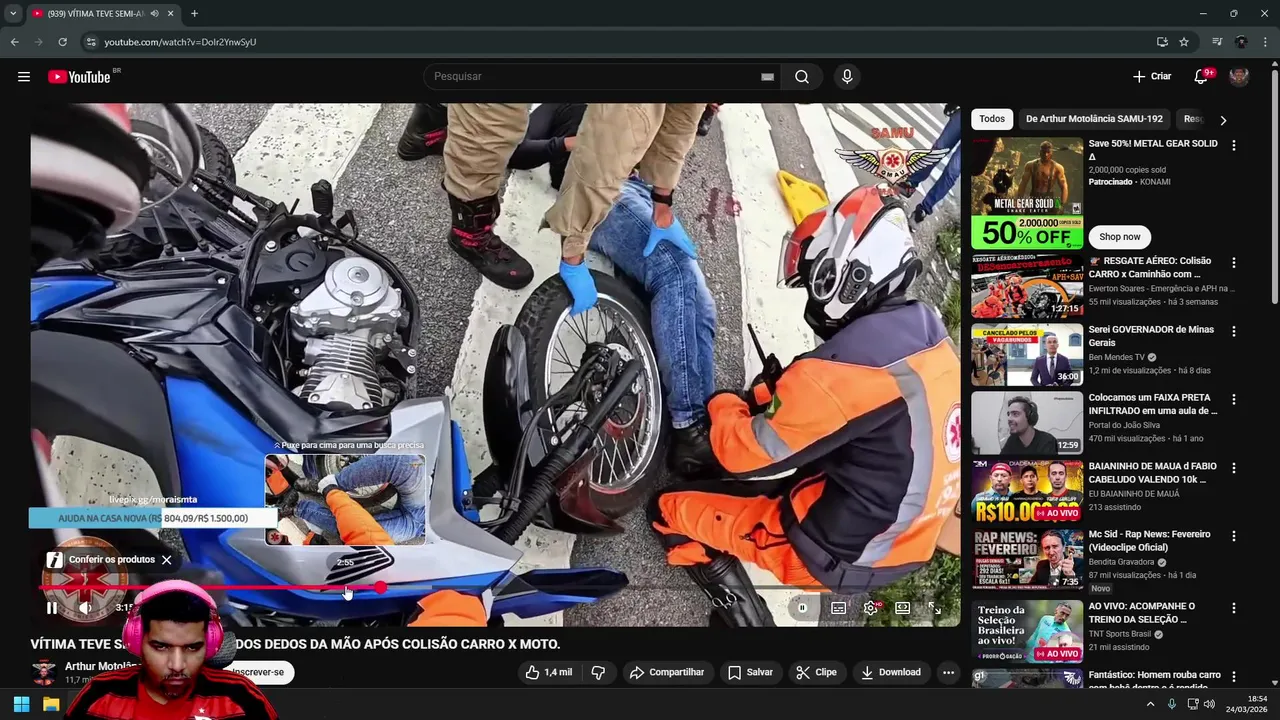Open options for Metal Gear Solid ad

click(x=1233, y=146)
